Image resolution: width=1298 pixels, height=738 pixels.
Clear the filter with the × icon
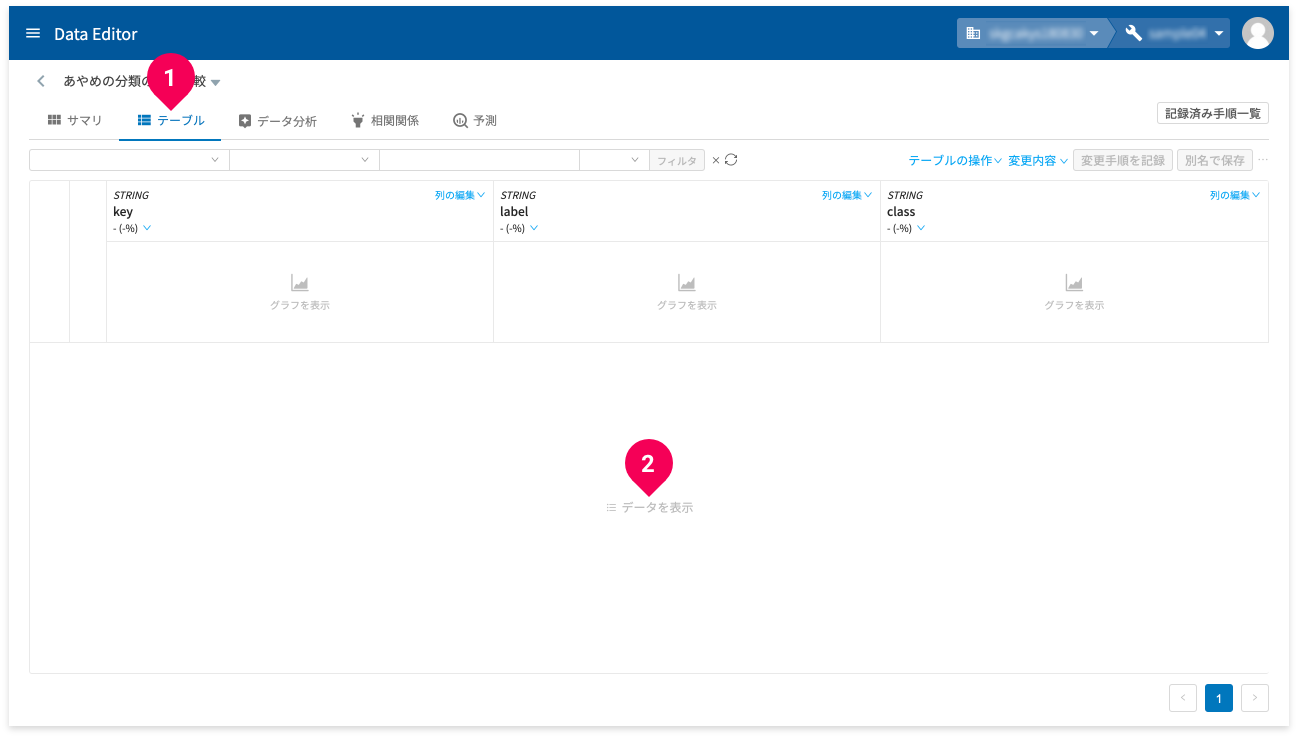click(x=715, y=160)
